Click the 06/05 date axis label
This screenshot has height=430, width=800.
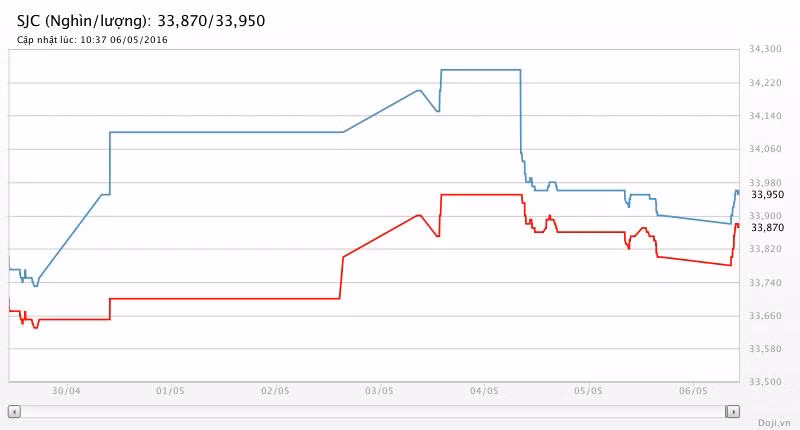pyautogui.click(x=693, y=391)
